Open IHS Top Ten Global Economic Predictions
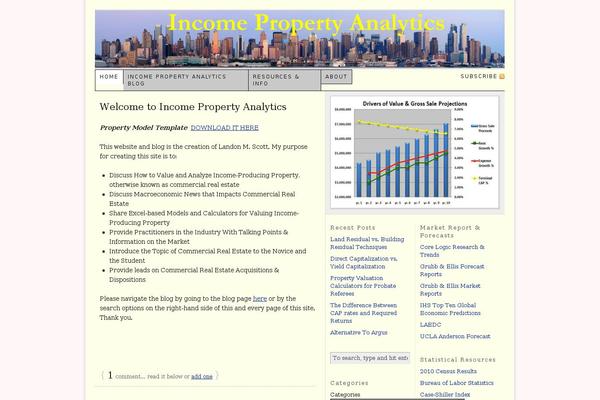 pos(450,309)
